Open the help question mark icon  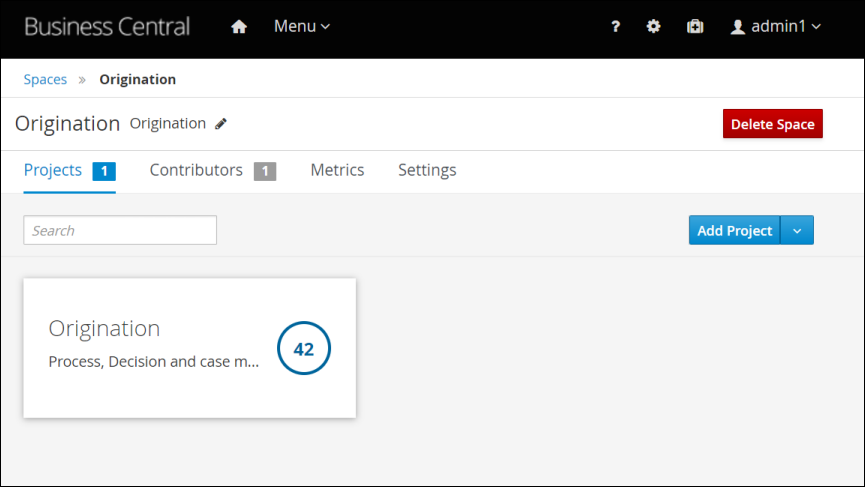[616, 26]
